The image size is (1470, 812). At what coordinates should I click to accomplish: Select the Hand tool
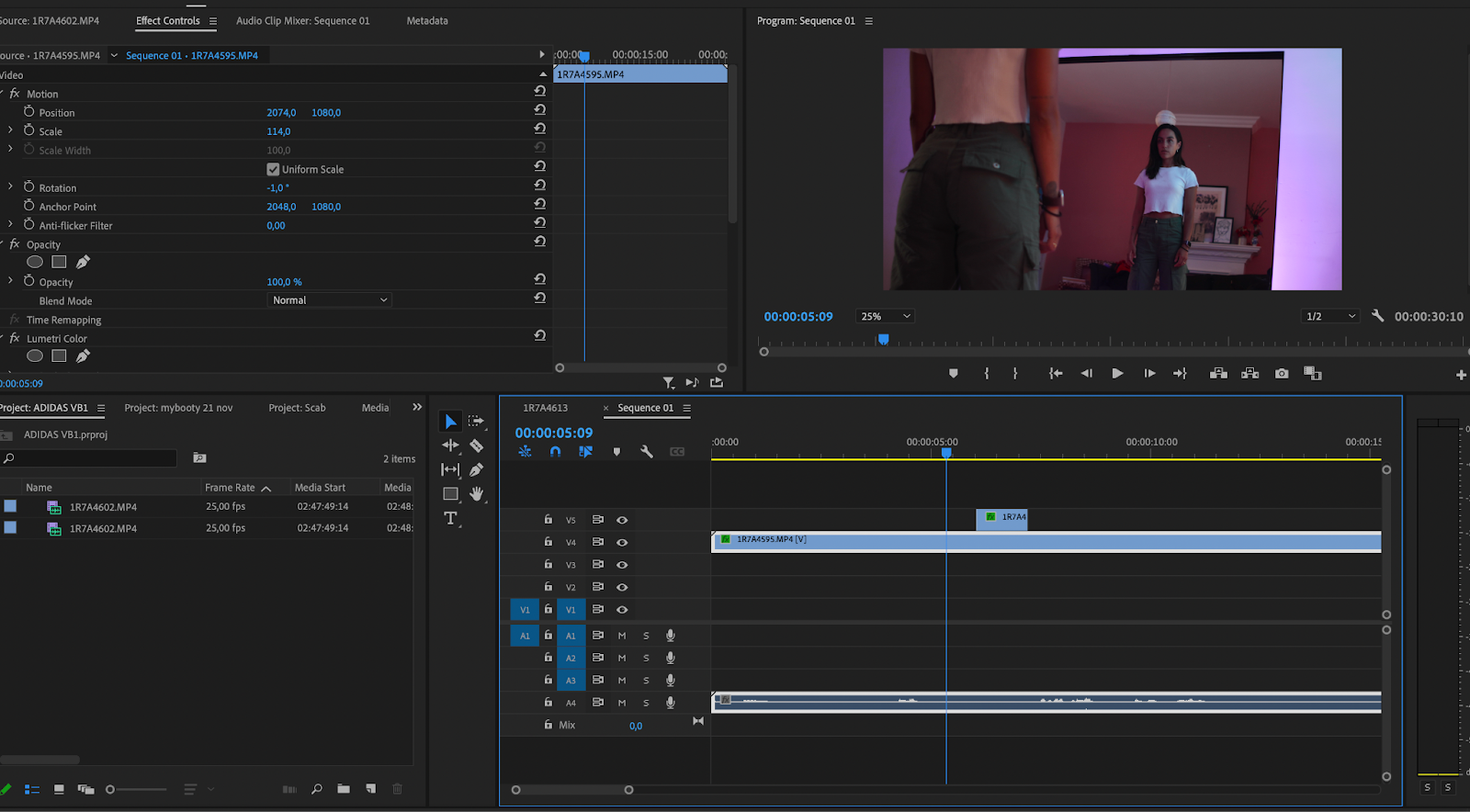click(x=476, y=494)
